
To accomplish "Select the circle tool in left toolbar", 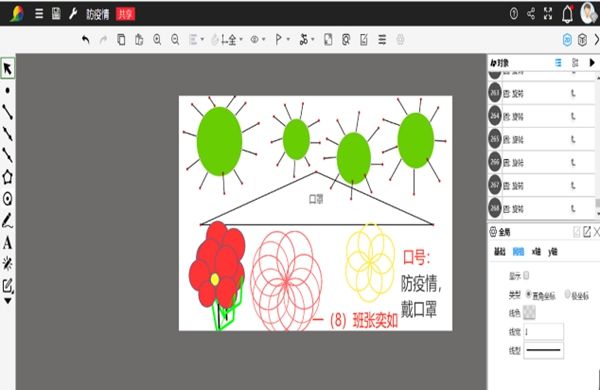I will click(x=7, y=199).
